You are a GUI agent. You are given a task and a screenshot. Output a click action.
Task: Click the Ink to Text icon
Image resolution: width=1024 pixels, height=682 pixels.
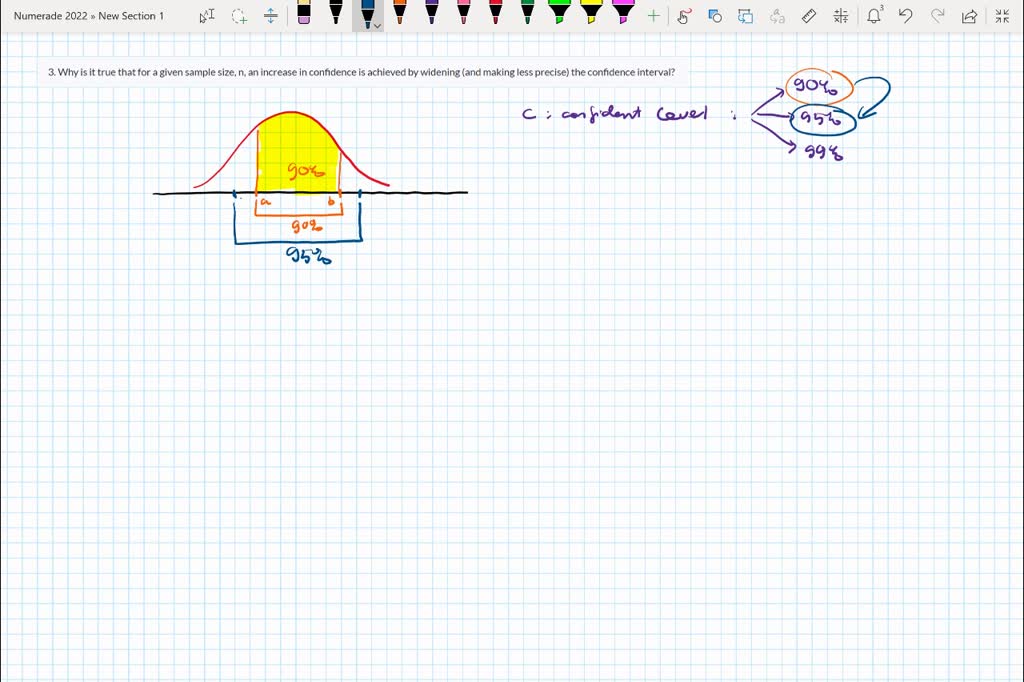coord(746,16)
